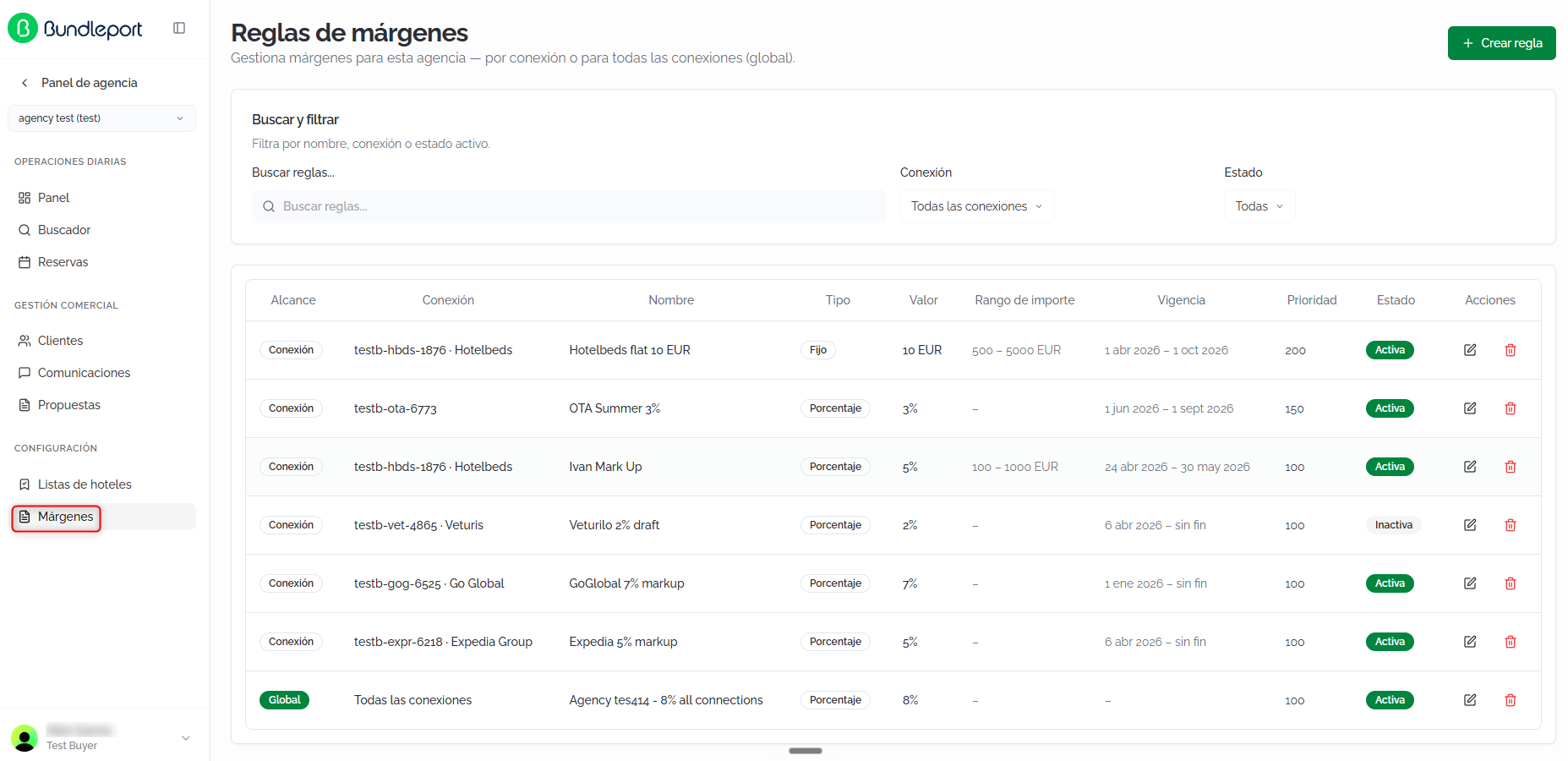Viewport: 1568px width, 761px height.
Task: Delete the Veturilo 2% draft rule
Action: click(x=1511, y=525)
